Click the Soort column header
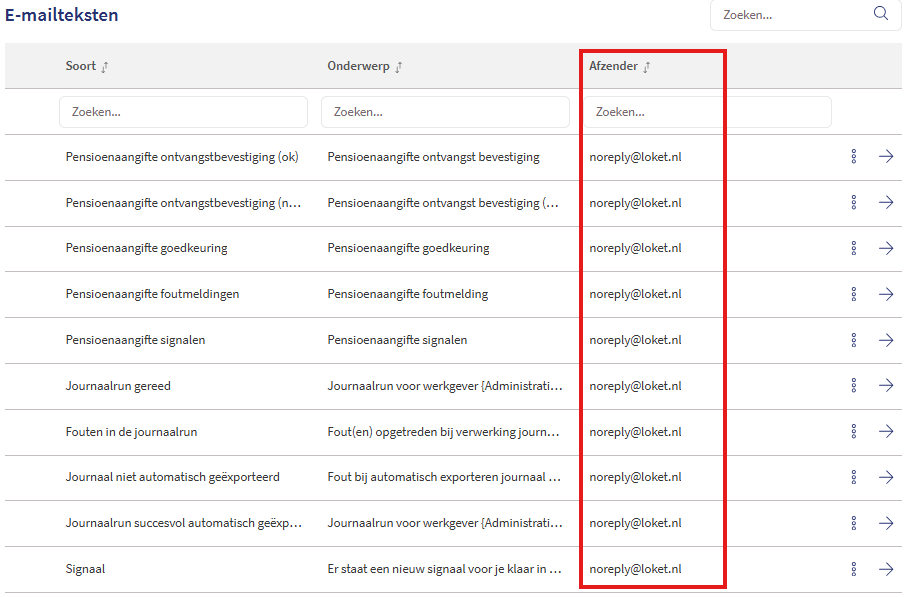The height and width of the screenshot is (597, 909). [x=81, y=66]
